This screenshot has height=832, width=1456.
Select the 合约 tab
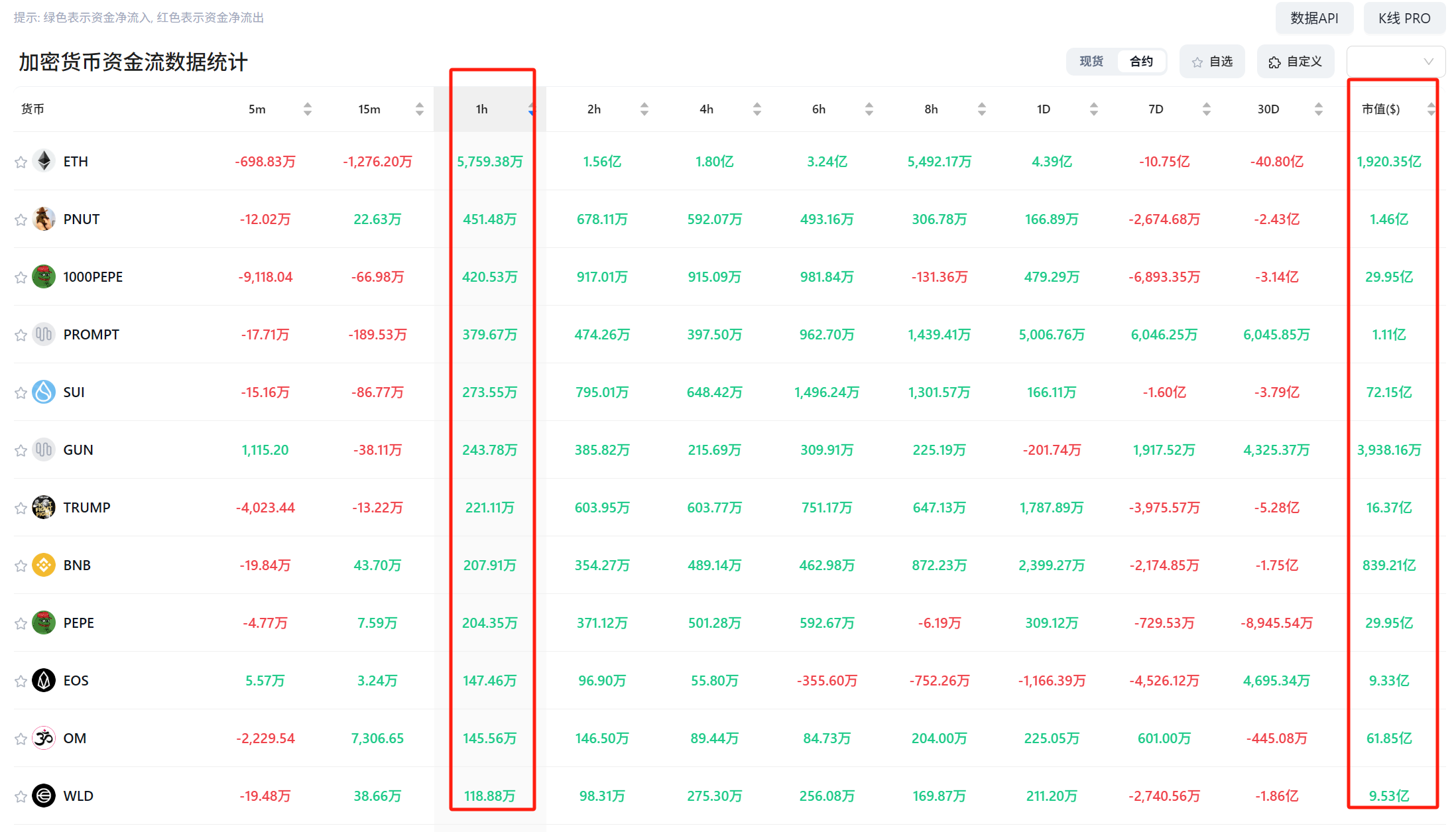(1141, 62)
